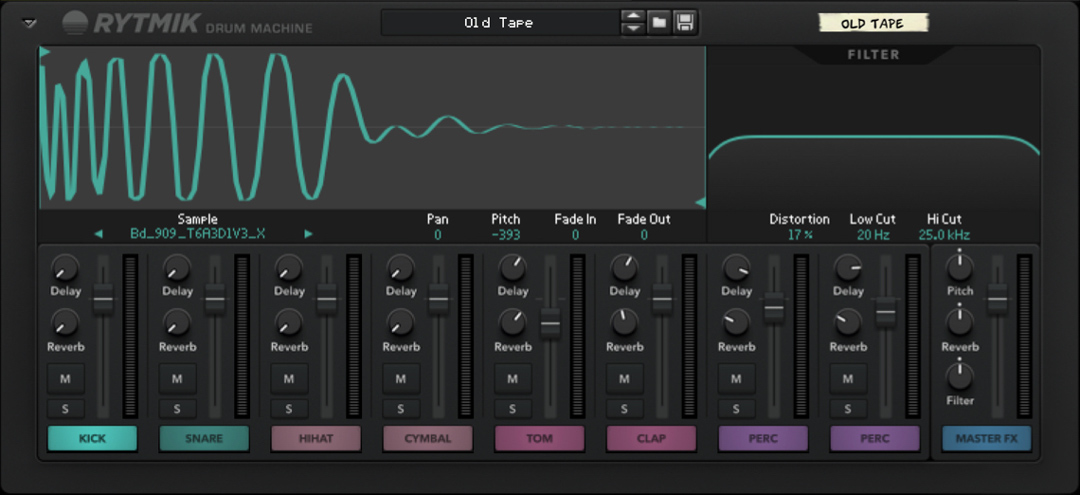Solo the Snare channel
The height and width of the screenshot is (495, 1080).
tap(177, 408)
